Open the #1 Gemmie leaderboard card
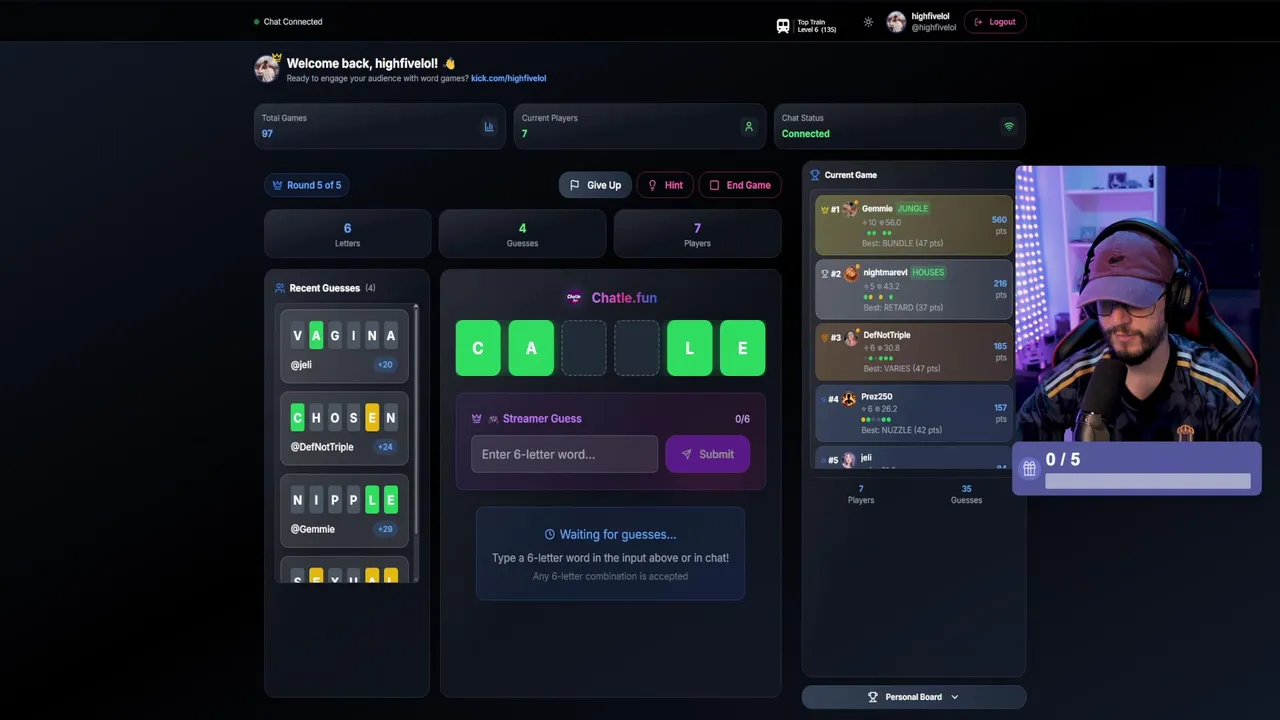This screenshot has height=720, width=1280. (914, 225)
